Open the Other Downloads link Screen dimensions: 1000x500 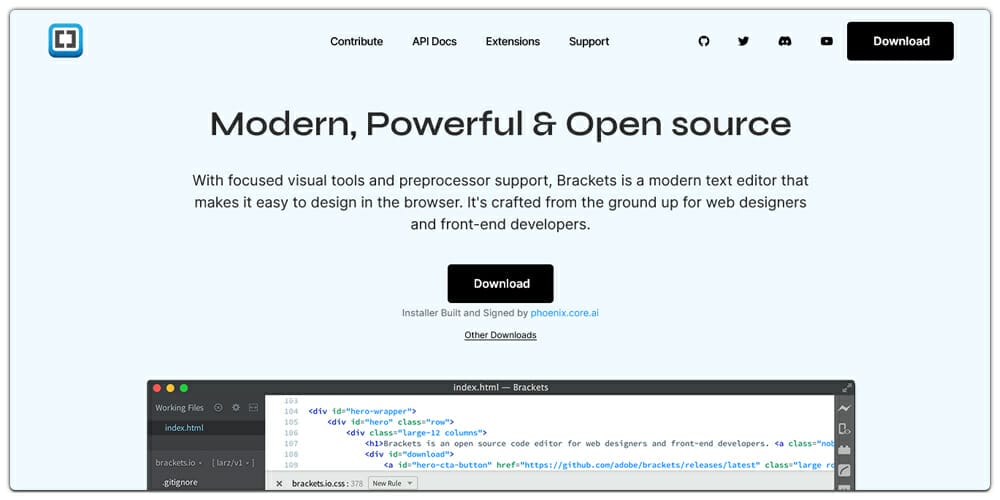click(500, 335)
